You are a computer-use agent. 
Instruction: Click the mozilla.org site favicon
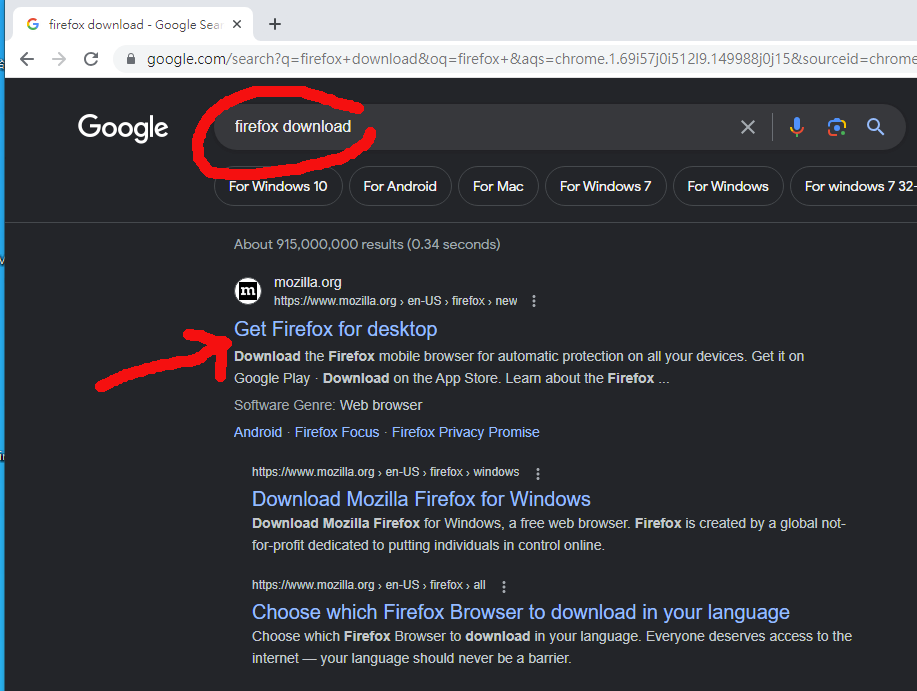(248, 291)
